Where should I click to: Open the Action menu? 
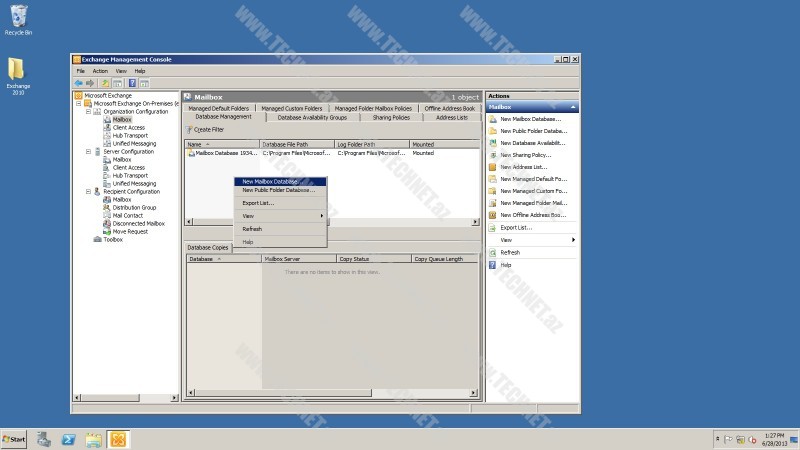[100, 71]
